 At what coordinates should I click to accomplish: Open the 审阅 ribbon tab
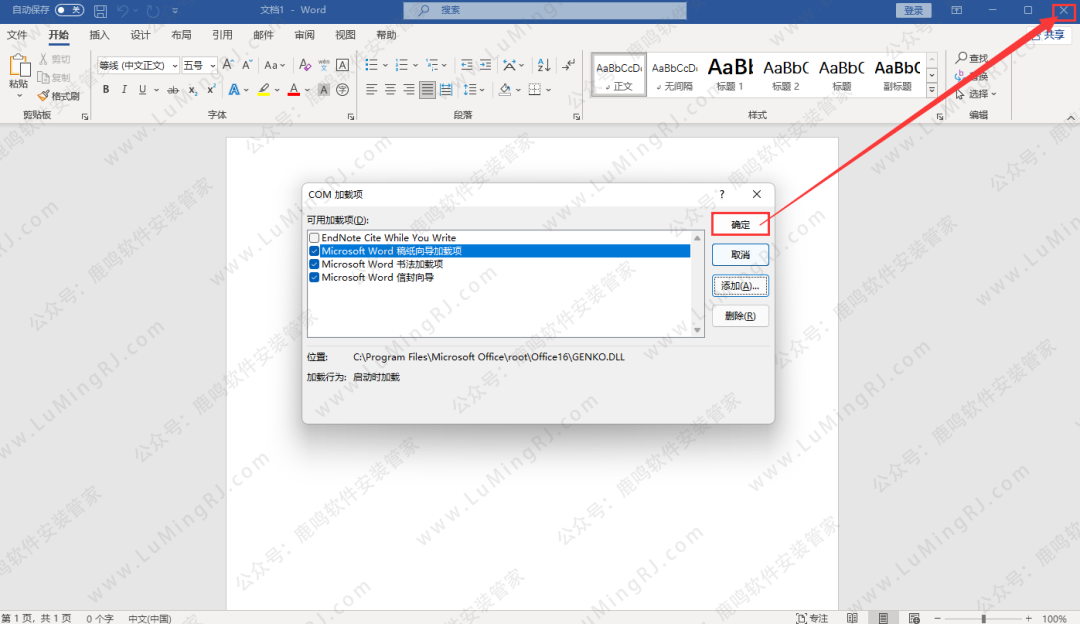point(304,35)
